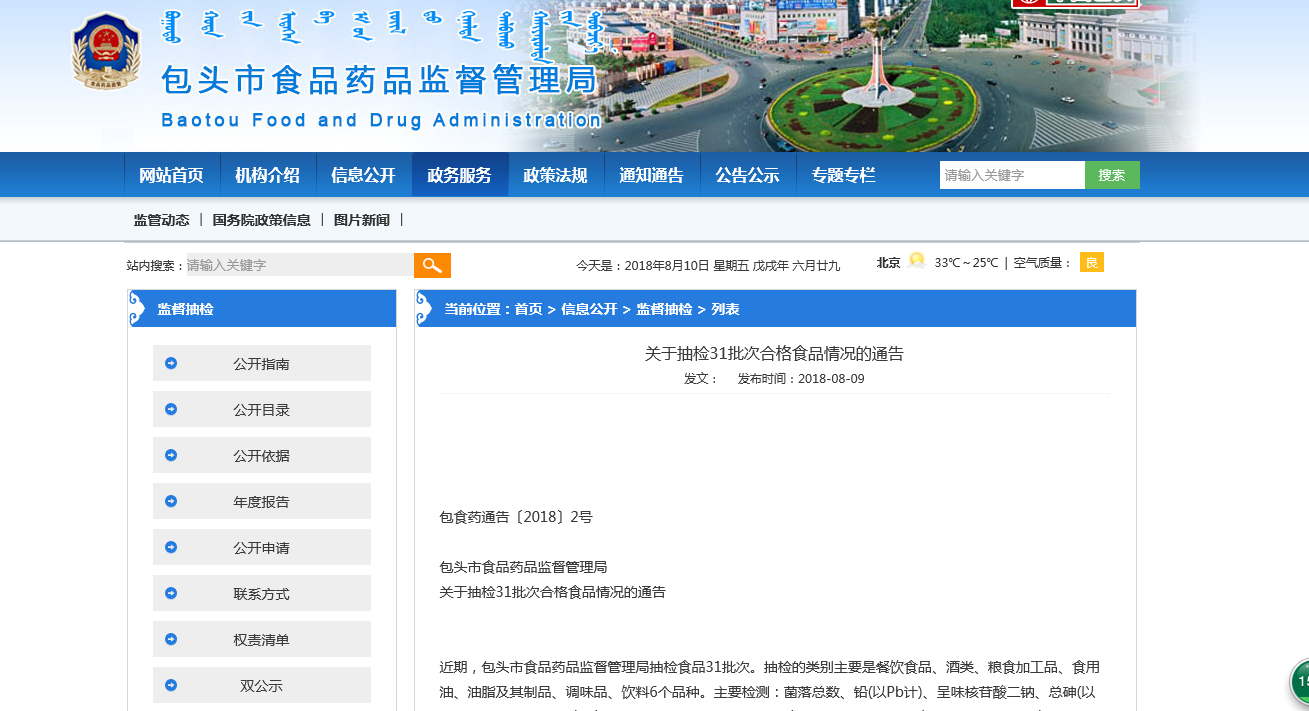Click the weather sun icon beside 北京
The height and width of the screenshot is (711, 1309).
click(x=917, y=262)
